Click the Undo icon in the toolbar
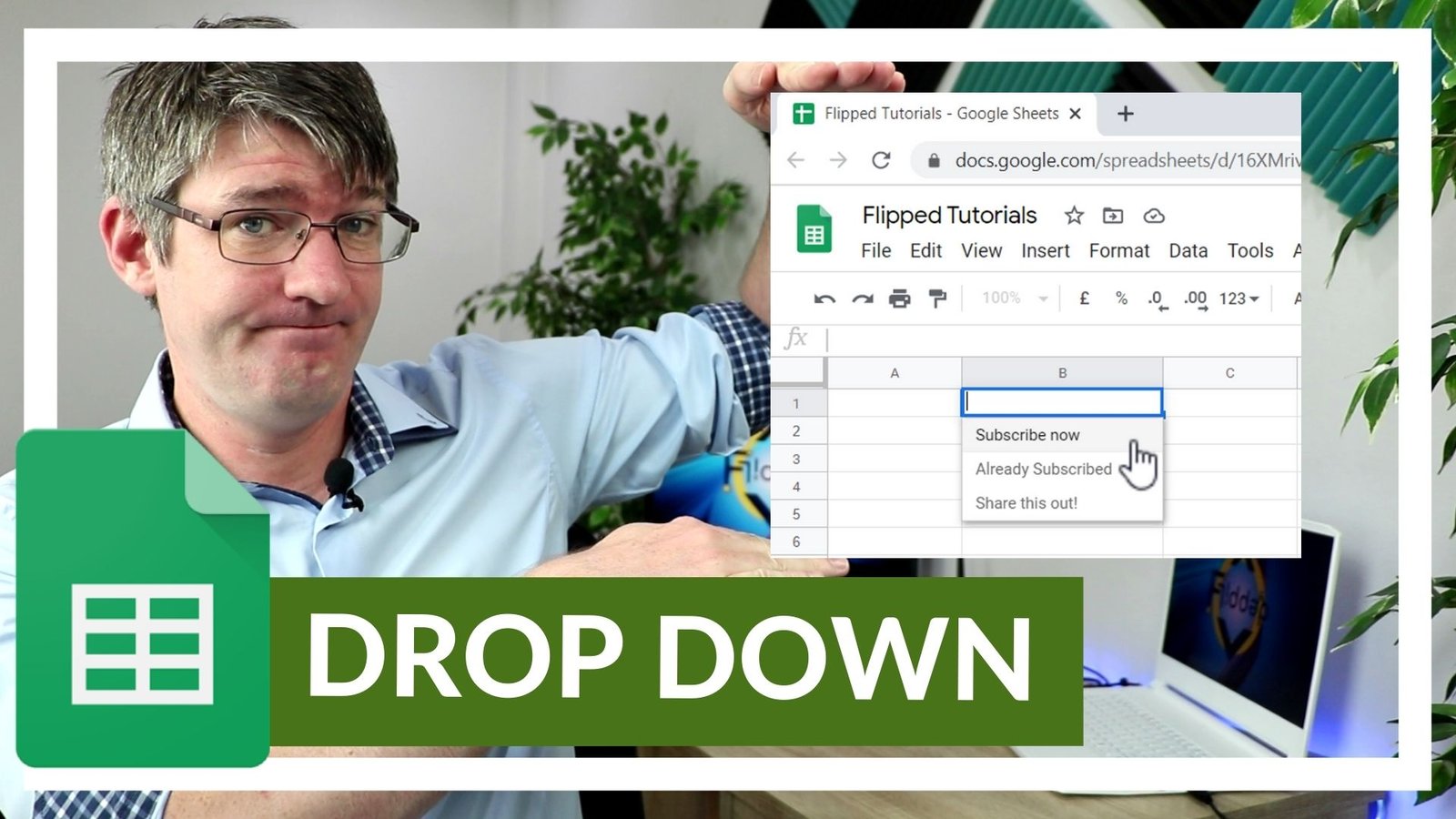Image resolution: width=1456 pixels, height=819 pixels. coord(826,298)
